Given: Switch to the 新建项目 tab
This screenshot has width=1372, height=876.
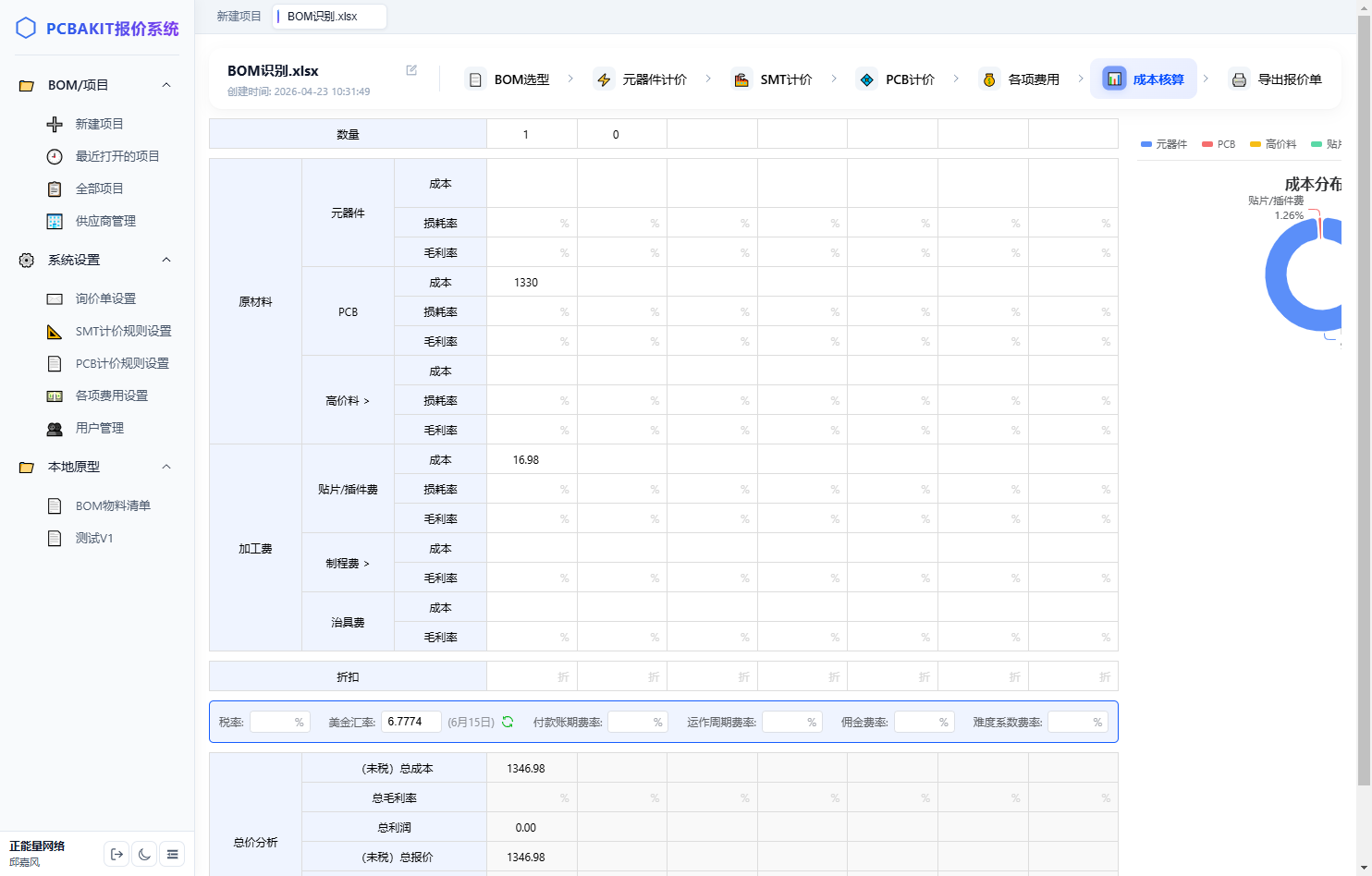Looking at the screenshot, I should 239,17.
